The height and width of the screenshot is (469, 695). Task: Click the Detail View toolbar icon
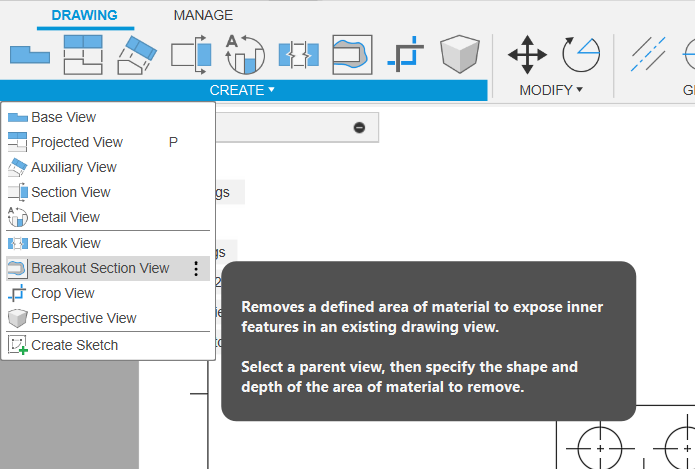point(244,55)
